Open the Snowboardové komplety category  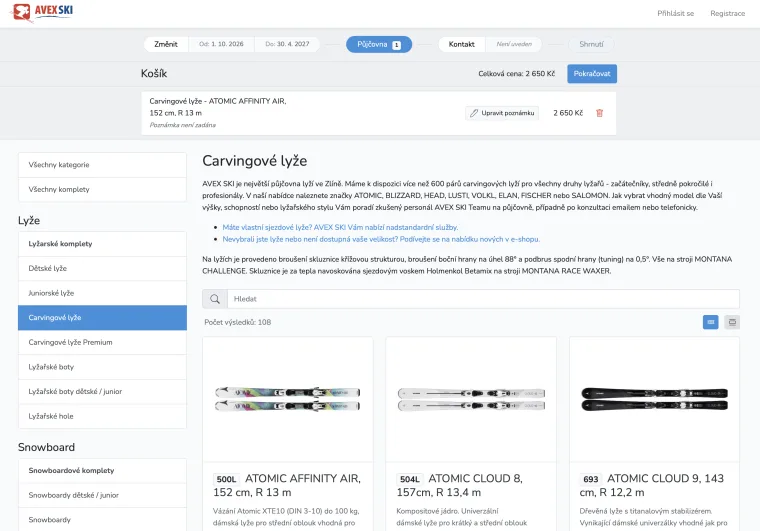click(102, 470)
